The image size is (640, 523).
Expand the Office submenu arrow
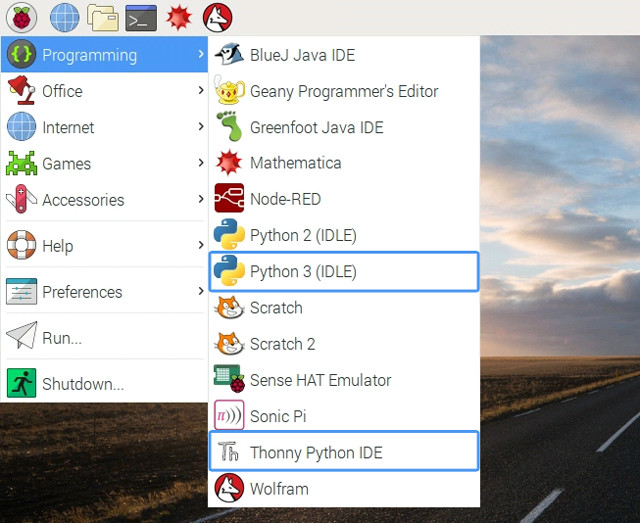(x=200, y=90)
